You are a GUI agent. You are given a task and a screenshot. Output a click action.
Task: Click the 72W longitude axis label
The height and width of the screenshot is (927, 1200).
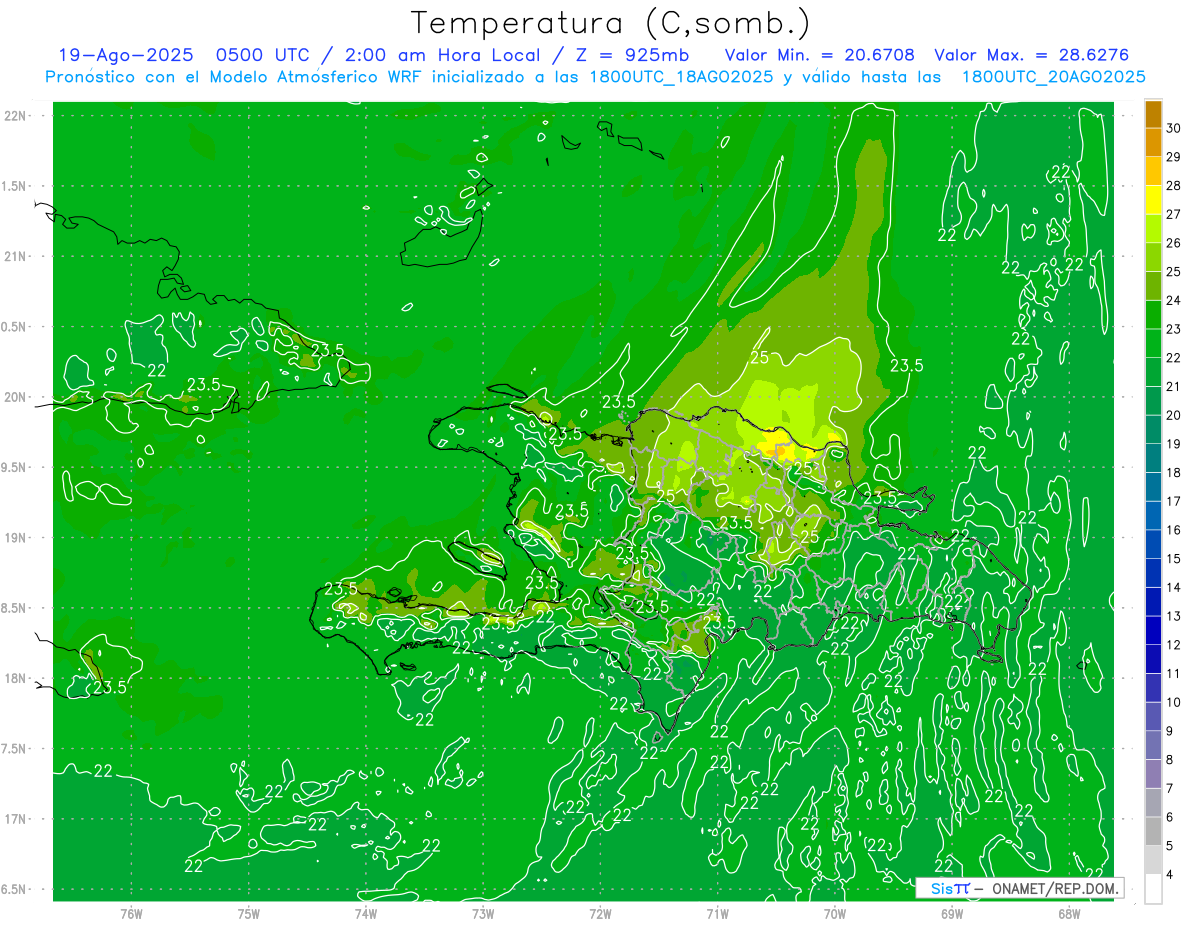[600, 913]
